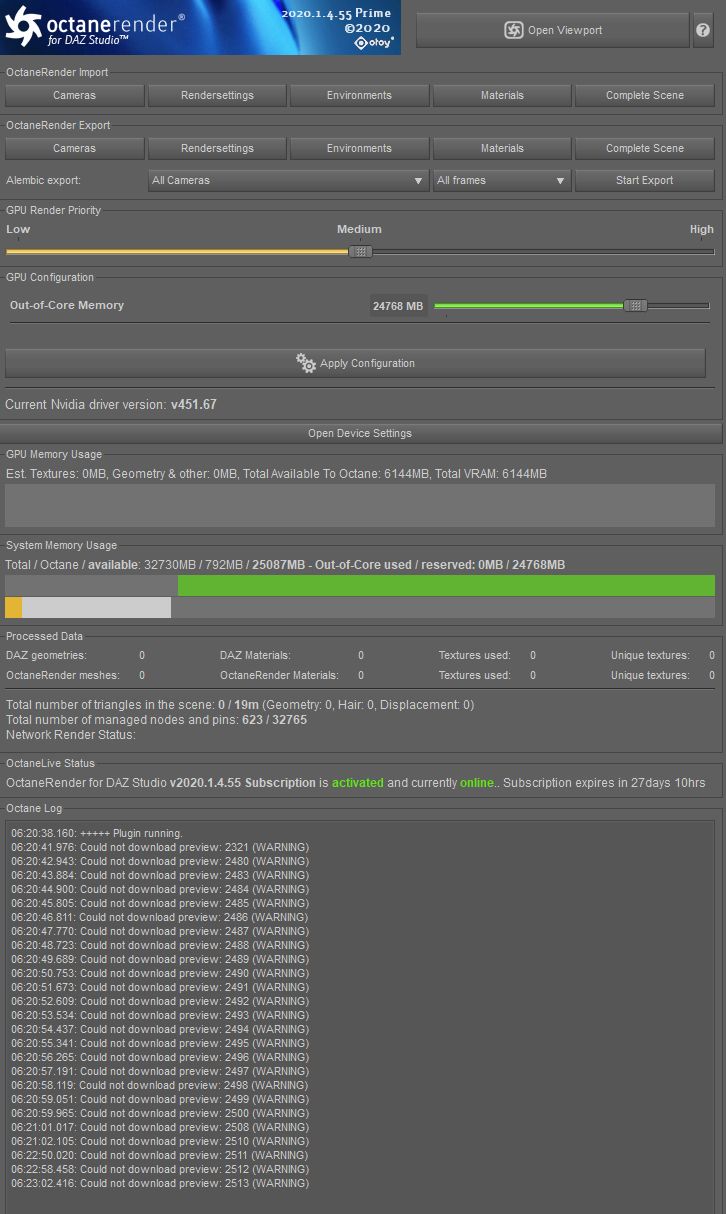Click the Open Device Settings button

tap(360, 433)
